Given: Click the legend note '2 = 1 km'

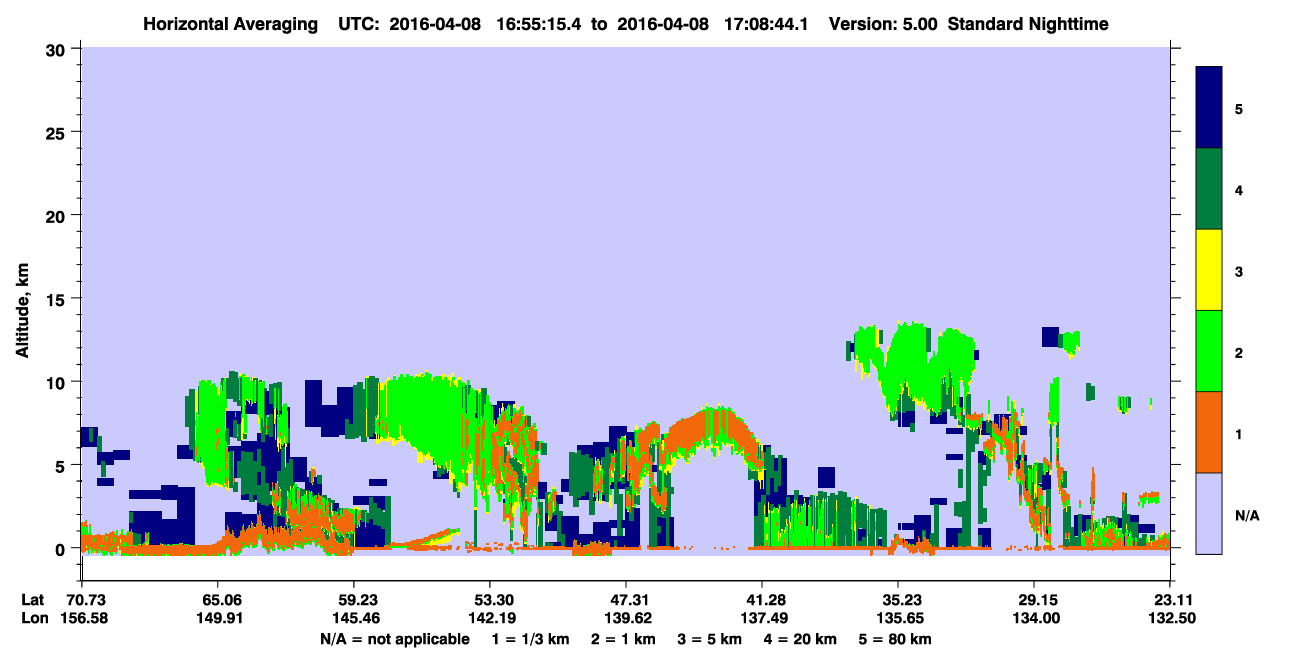Looking at the screenshot, I should pos(625,639).
